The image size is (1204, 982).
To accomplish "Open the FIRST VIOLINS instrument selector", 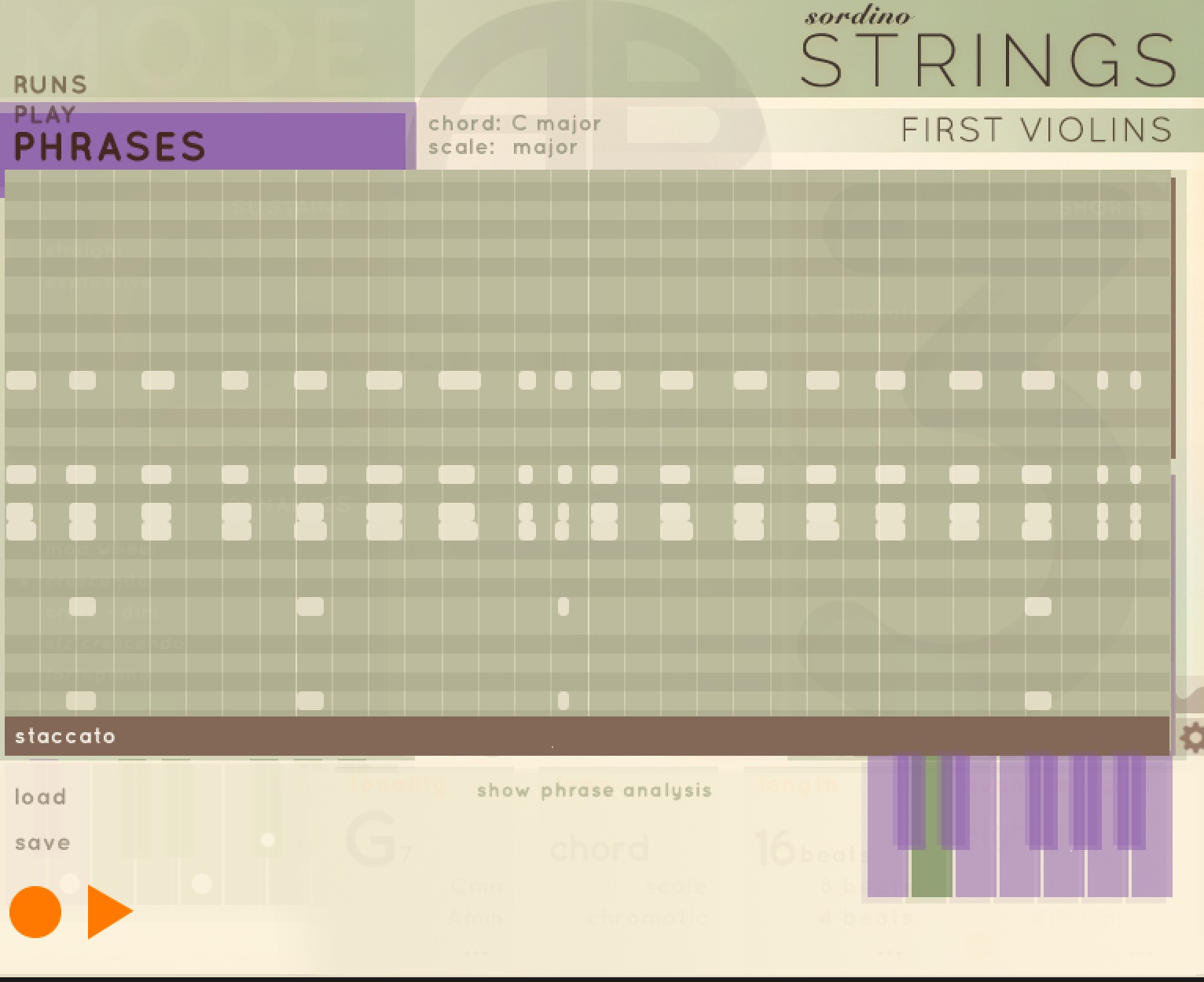I will point(1036,130).
